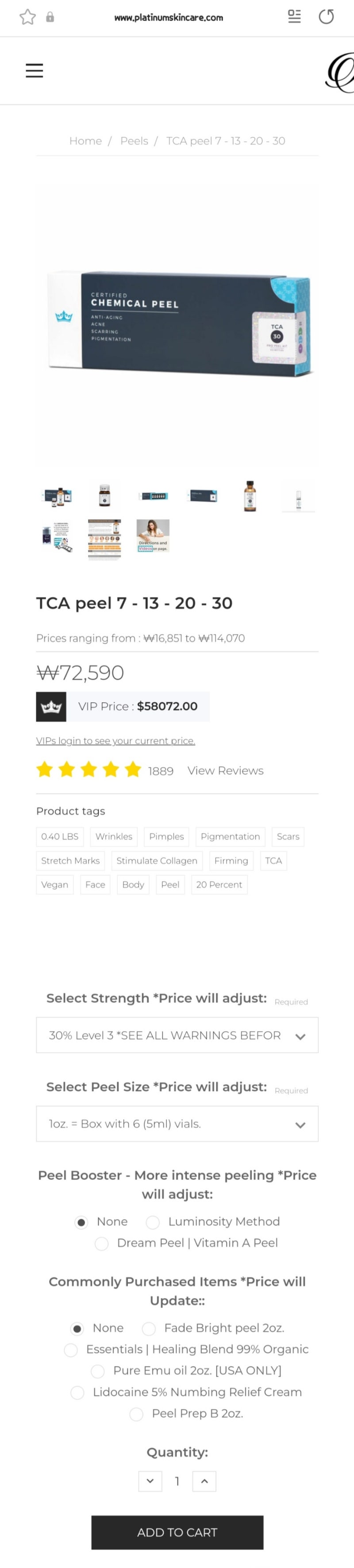This screenshot has height=1568, width=354.
Task: Decrease quantity with down arrow
Action: click(x=150, y=1481)
